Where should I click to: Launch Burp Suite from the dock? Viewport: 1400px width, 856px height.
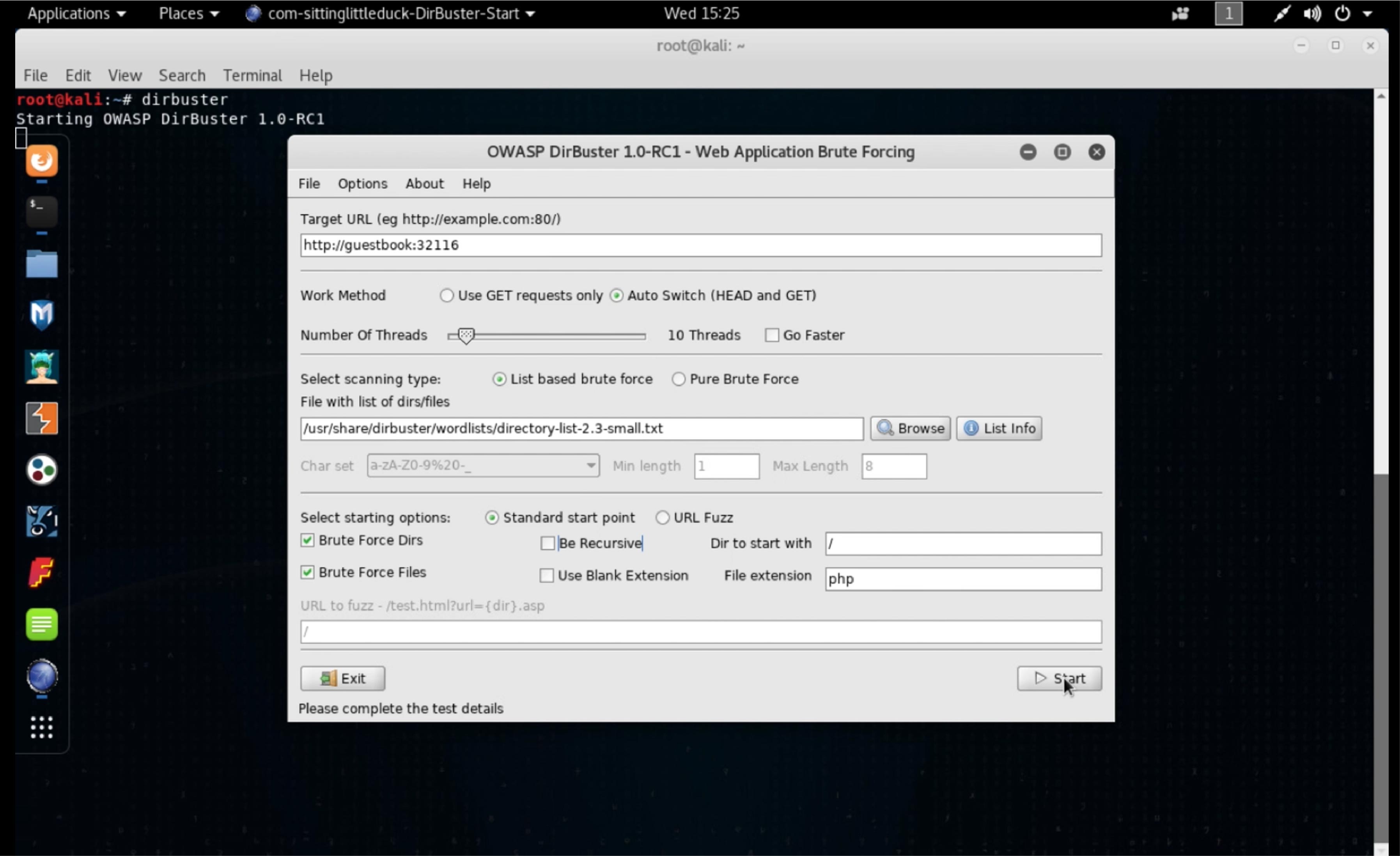click(41, 418)
